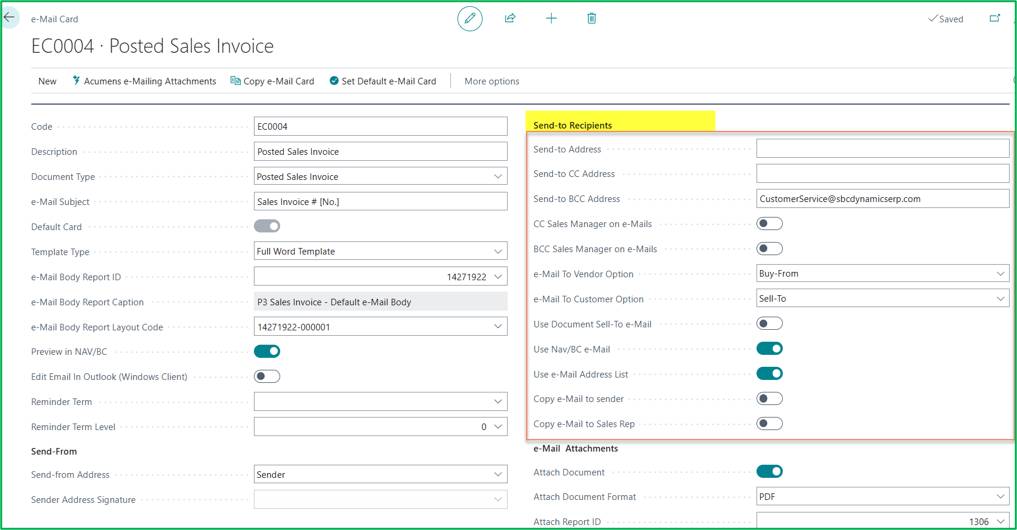The width and height of the screenshot is (1017, 530).
Task: Click the e-Mail Card breadcrumb title
Action: click(x=54, y=19)
